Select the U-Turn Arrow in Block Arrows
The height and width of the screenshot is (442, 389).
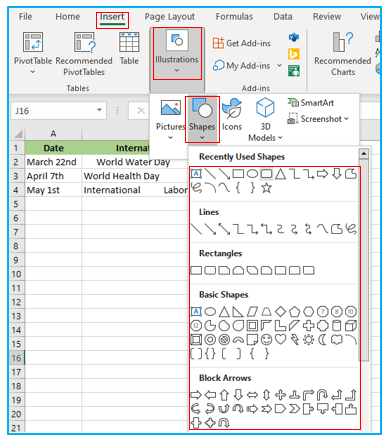pos(323,395)
